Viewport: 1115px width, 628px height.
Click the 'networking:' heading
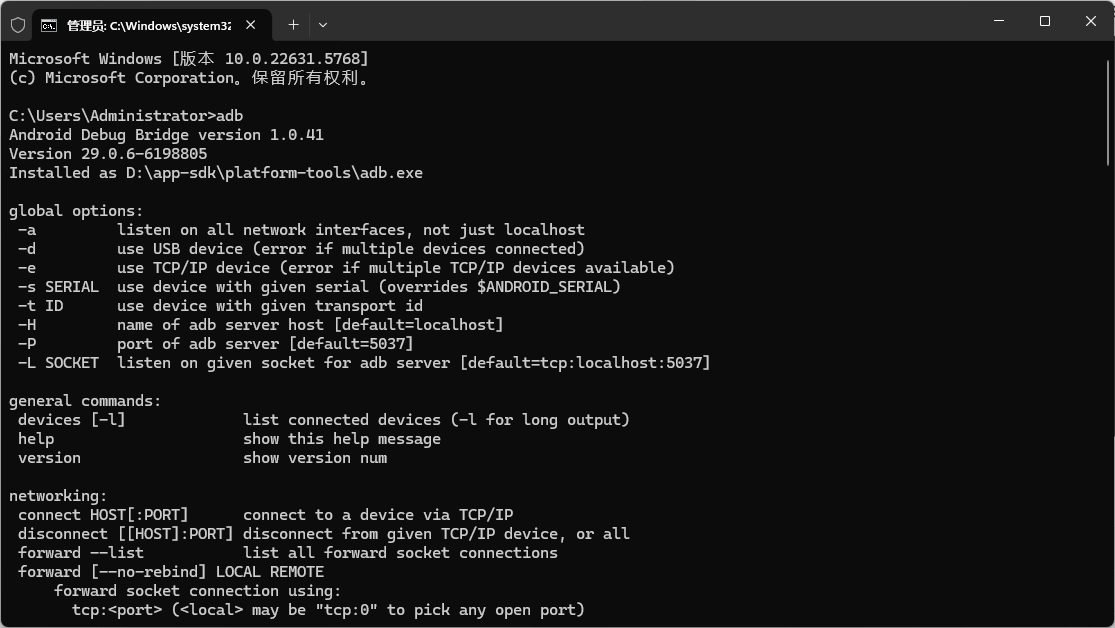(x=58, y=496)
